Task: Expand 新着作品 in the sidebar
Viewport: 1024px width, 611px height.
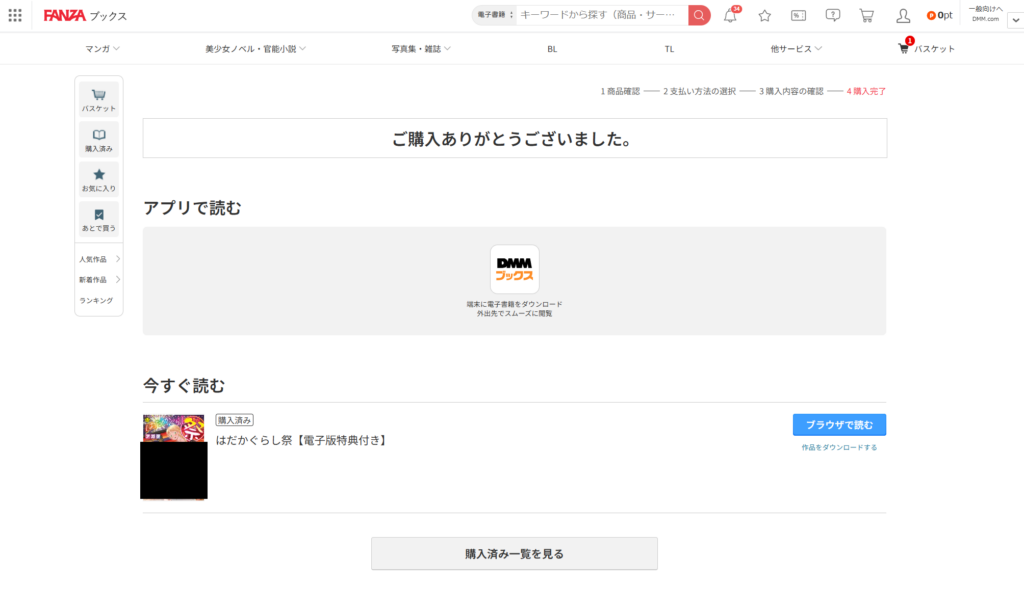Action: (x=99, y=279)
